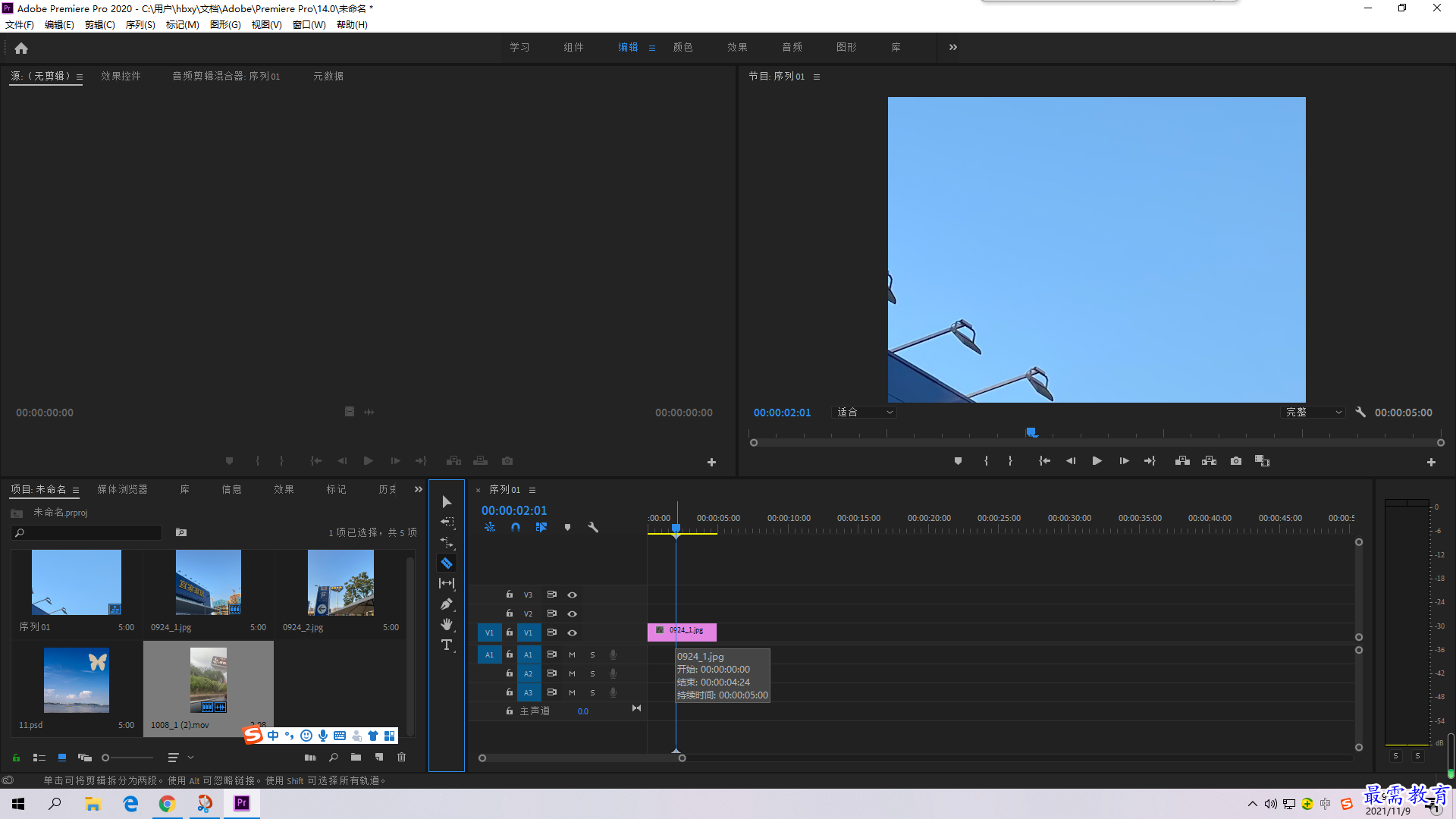Click Find magnifier in Project panel footer
1456x819 pixels.
pyautogui.click(x=334, y=757)
